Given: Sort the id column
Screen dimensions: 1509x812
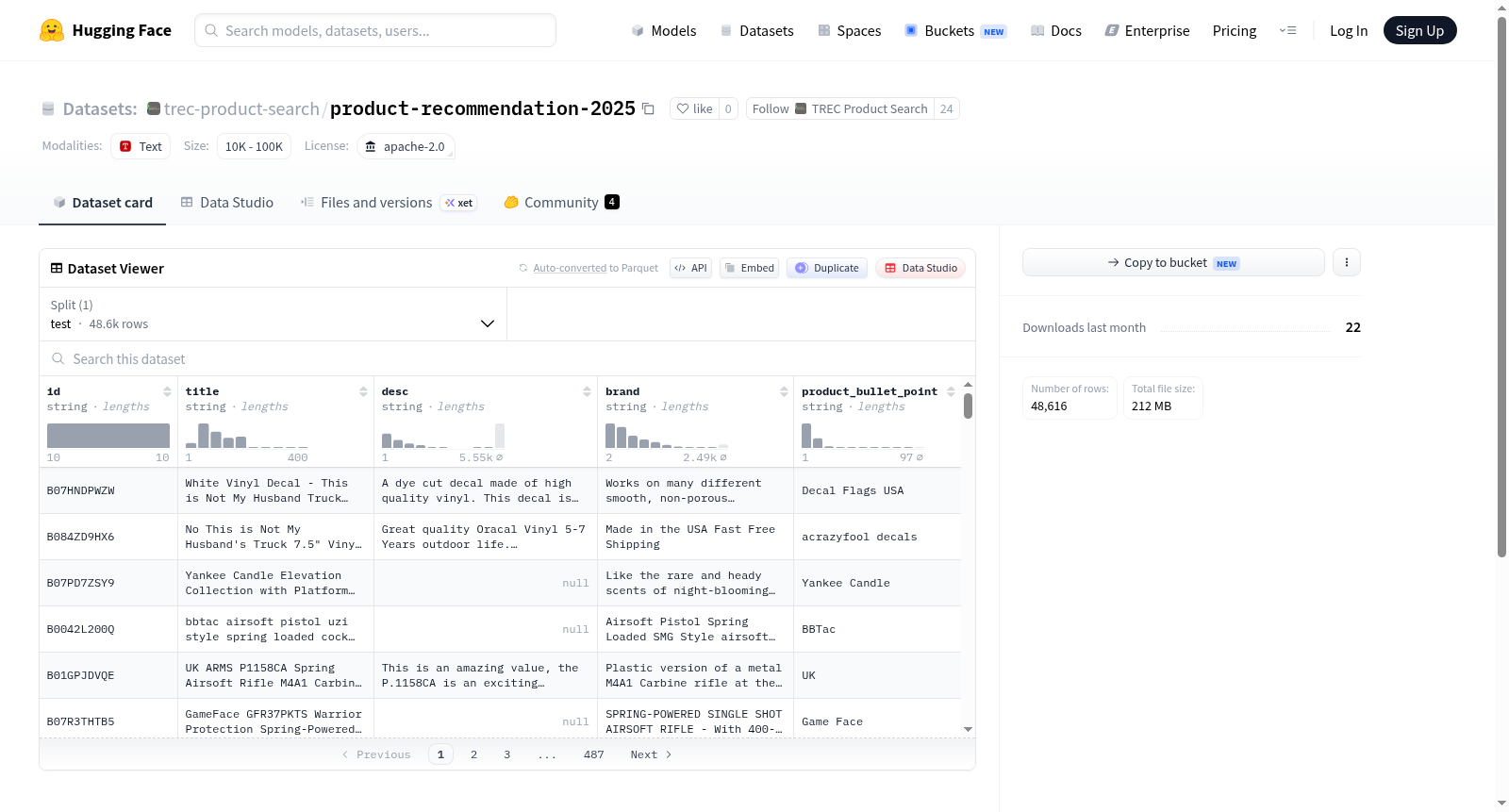Looking at the screenshot, I should [167, 391].
